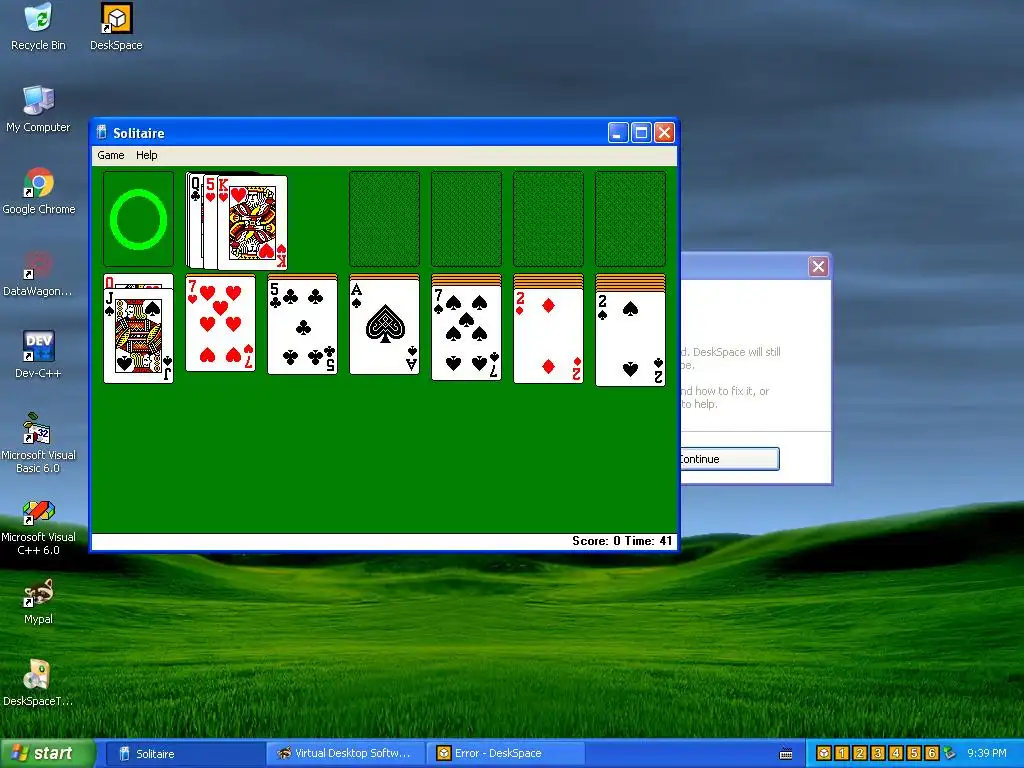
Task: Select the Google Chrome desktop icon
Action: [x=39, y=191]
